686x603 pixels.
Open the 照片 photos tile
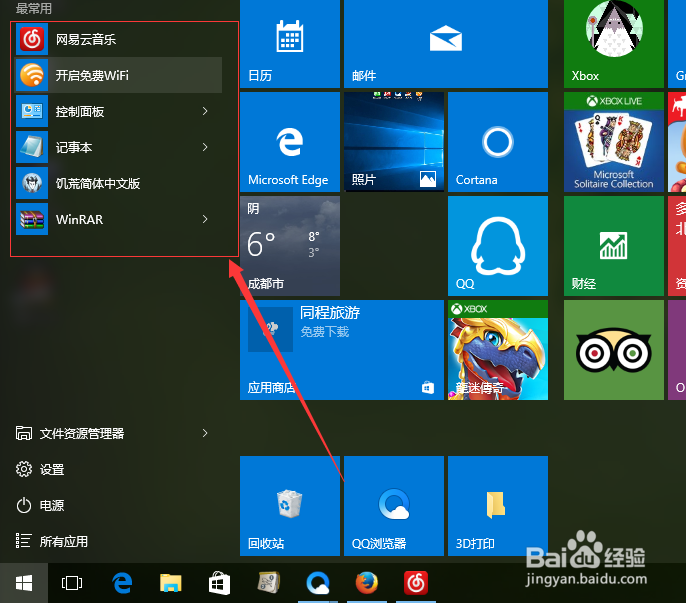[x=394, y=142]
